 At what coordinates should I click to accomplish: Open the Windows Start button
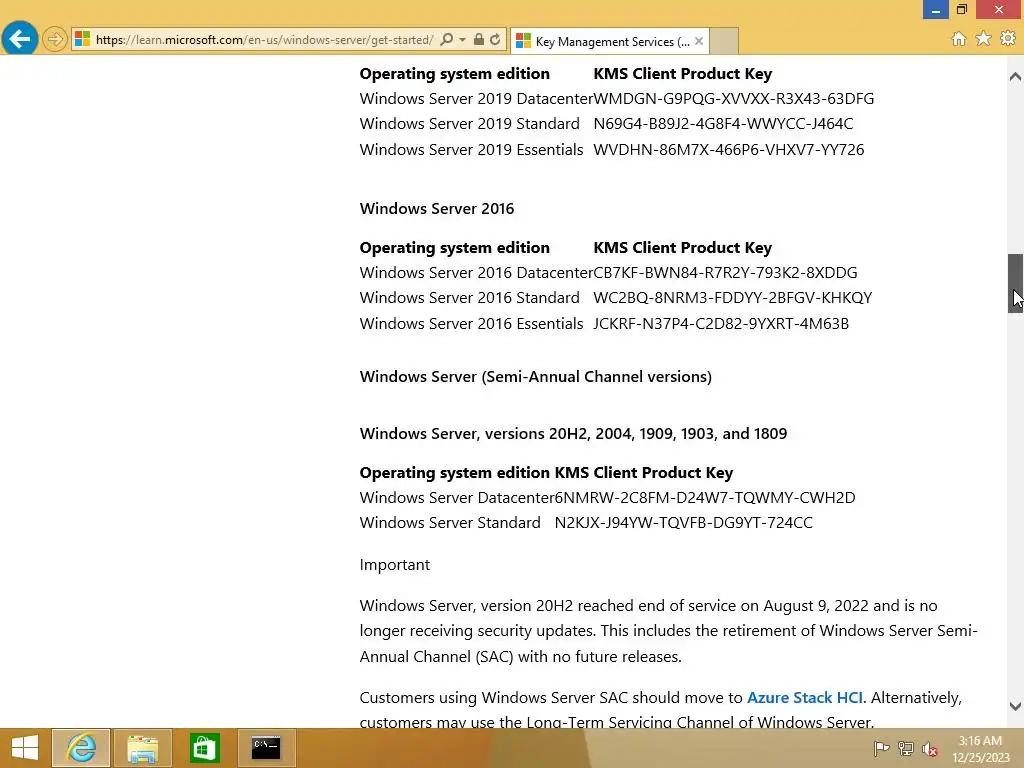coord(25,748)
